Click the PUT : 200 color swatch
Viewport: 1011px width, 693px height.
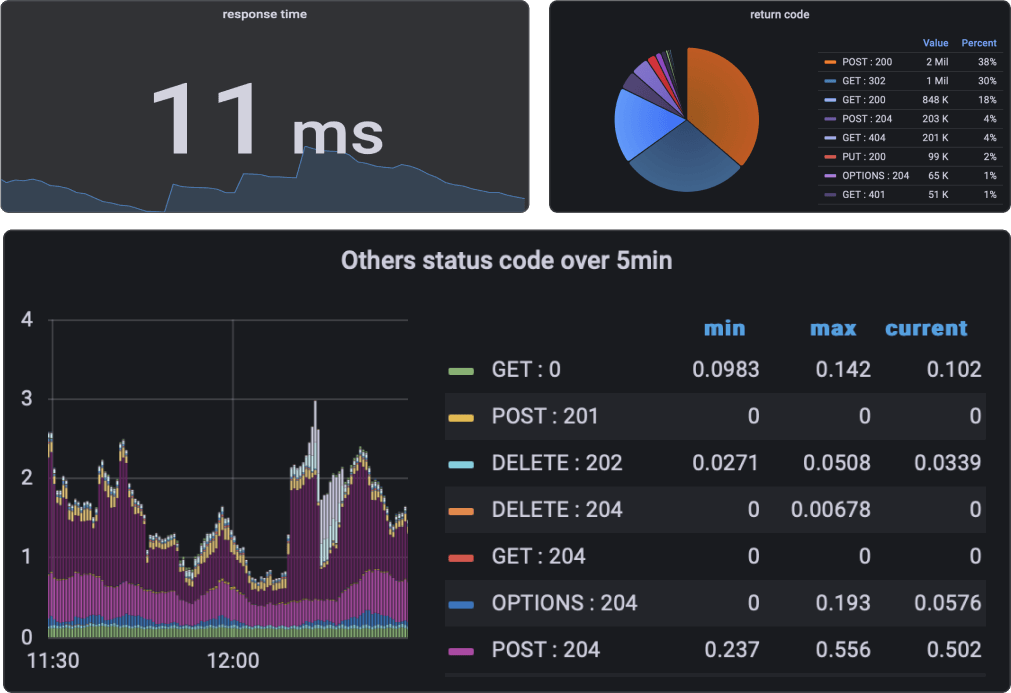pos(830,156)
